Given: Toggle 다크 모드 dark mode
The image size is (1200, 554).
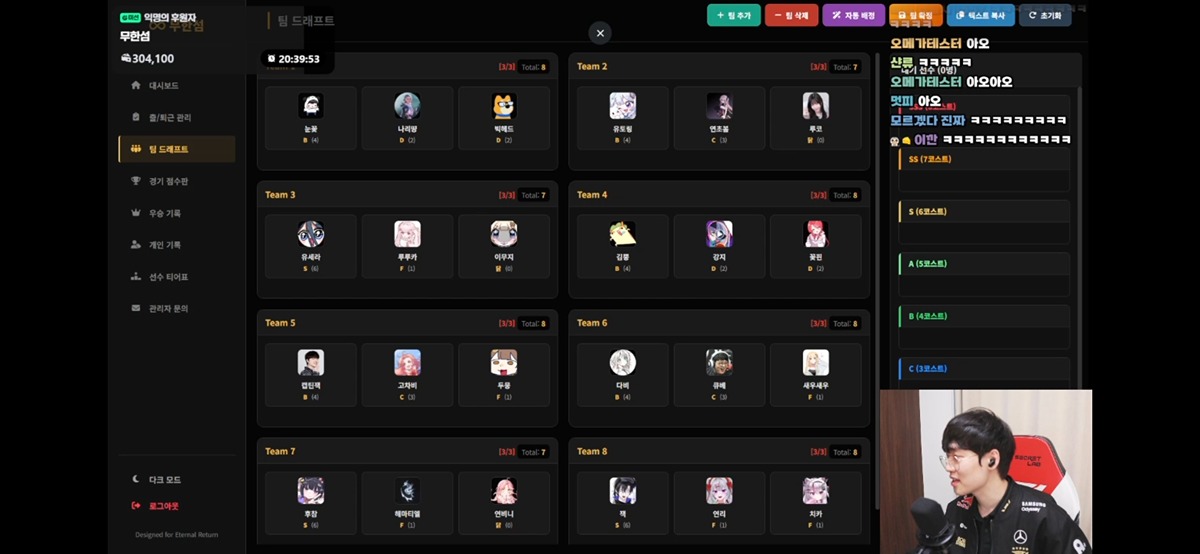Looking at the screenshot, I should pos(164,480).
